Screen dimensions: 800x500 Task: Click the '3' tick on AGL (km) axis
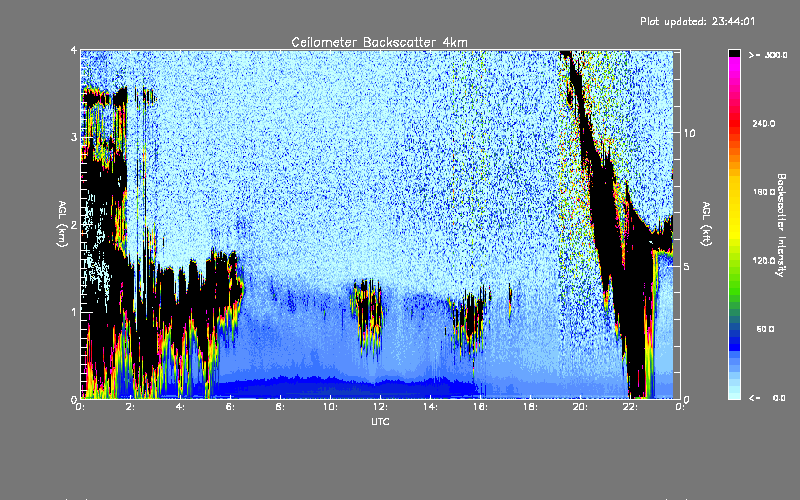coord(74,137)
